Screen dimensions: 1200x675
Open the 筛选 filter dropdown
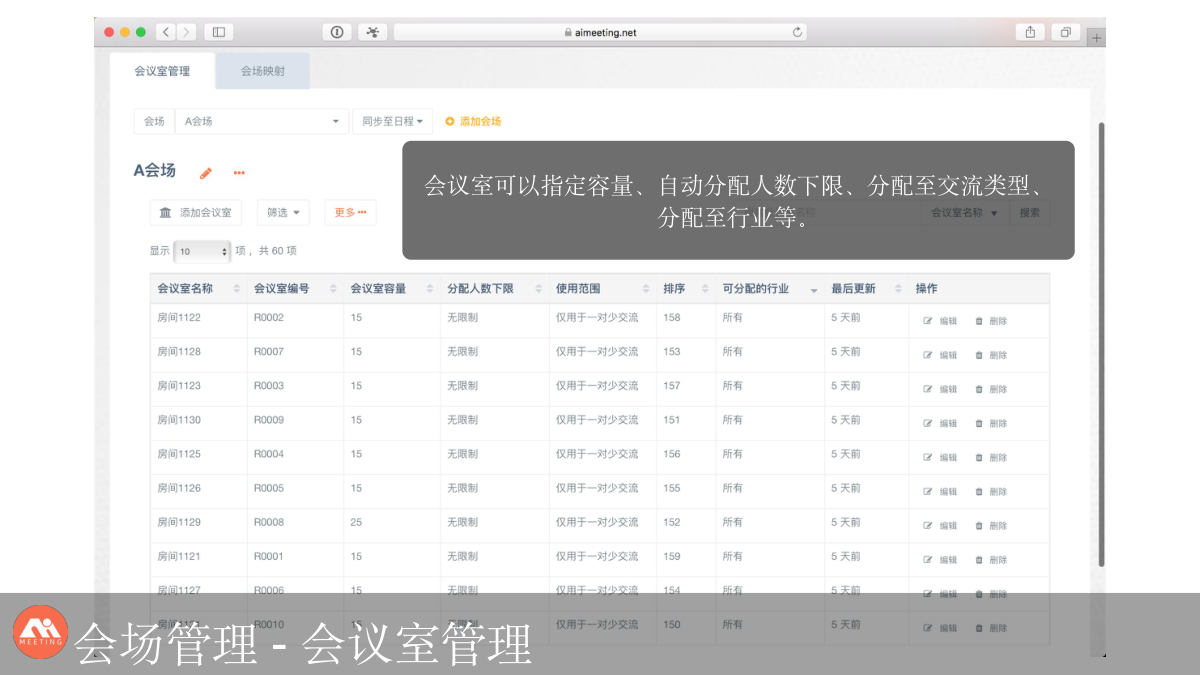pos(283,212)
